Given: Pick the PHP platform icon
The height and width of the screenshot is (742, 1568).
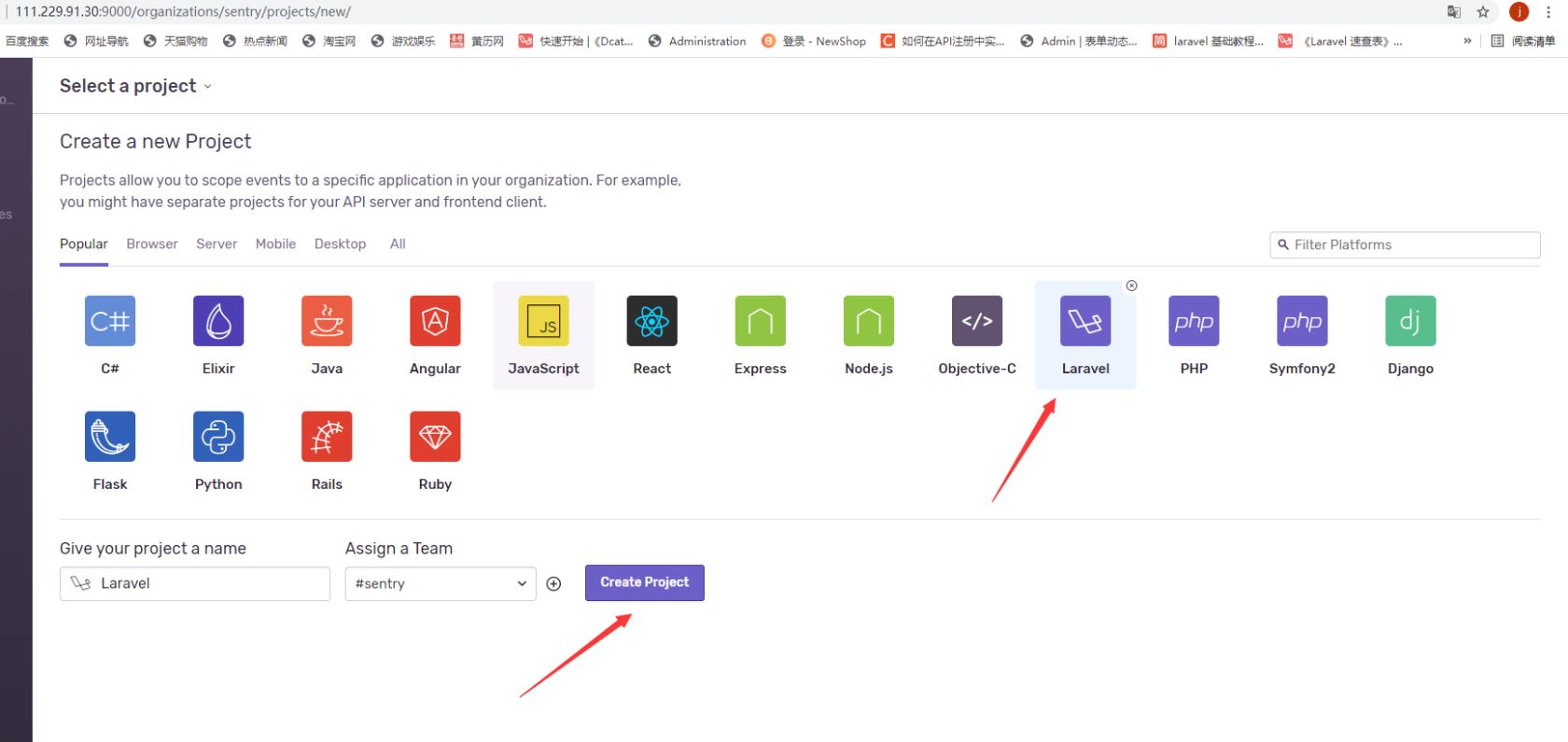Looking at the screenshot, I should pyautogui.click(x=1194, y=321).
